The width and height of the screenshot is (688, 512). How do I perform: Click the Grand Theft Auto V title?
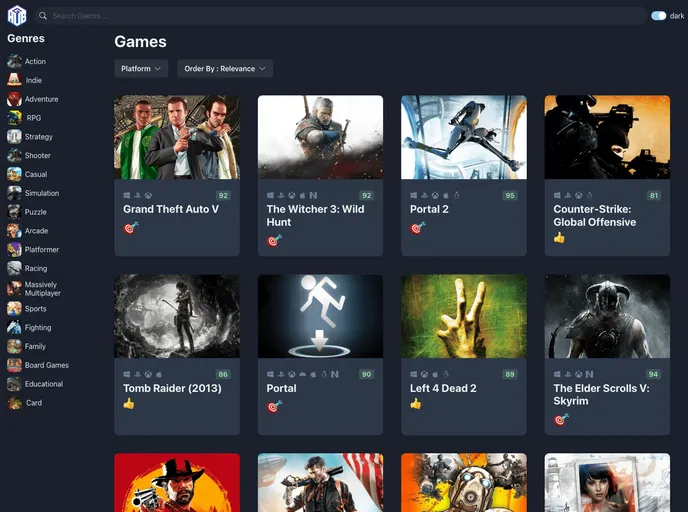tap(171, 209)
